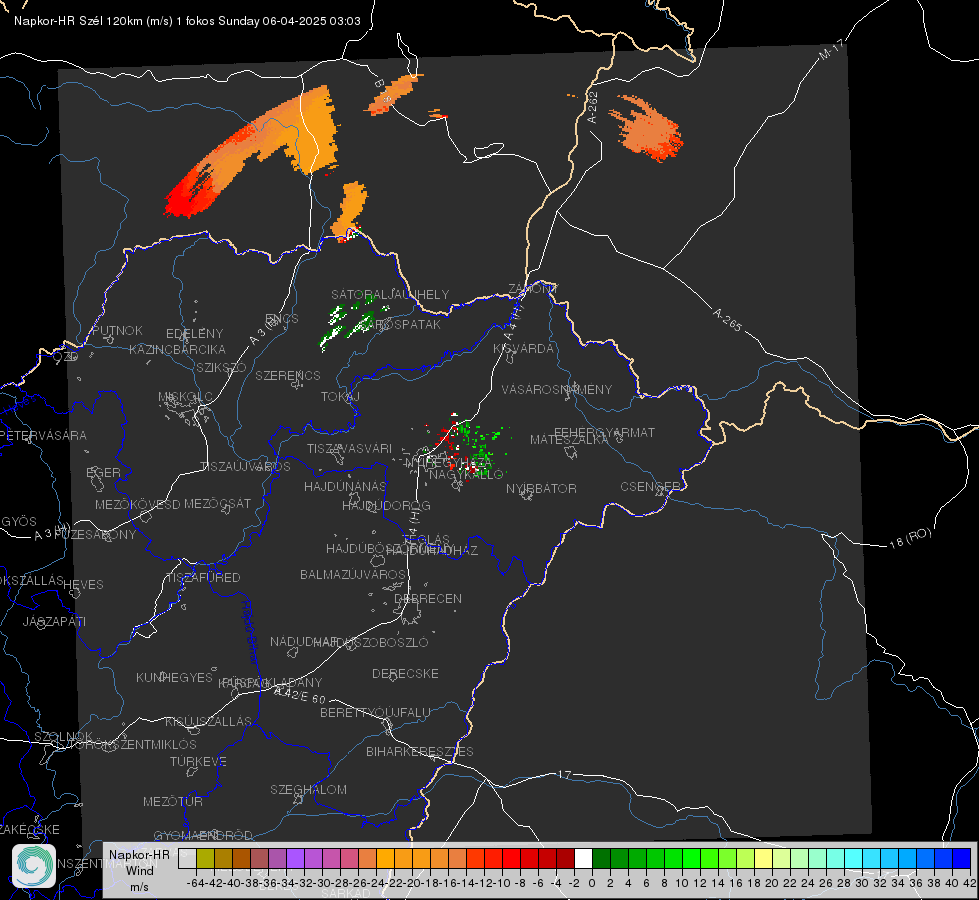Viewport: 979px width, 900px height.
Task: Select the JÁSZAPÁTI label
Action: (x=54, y=621)
